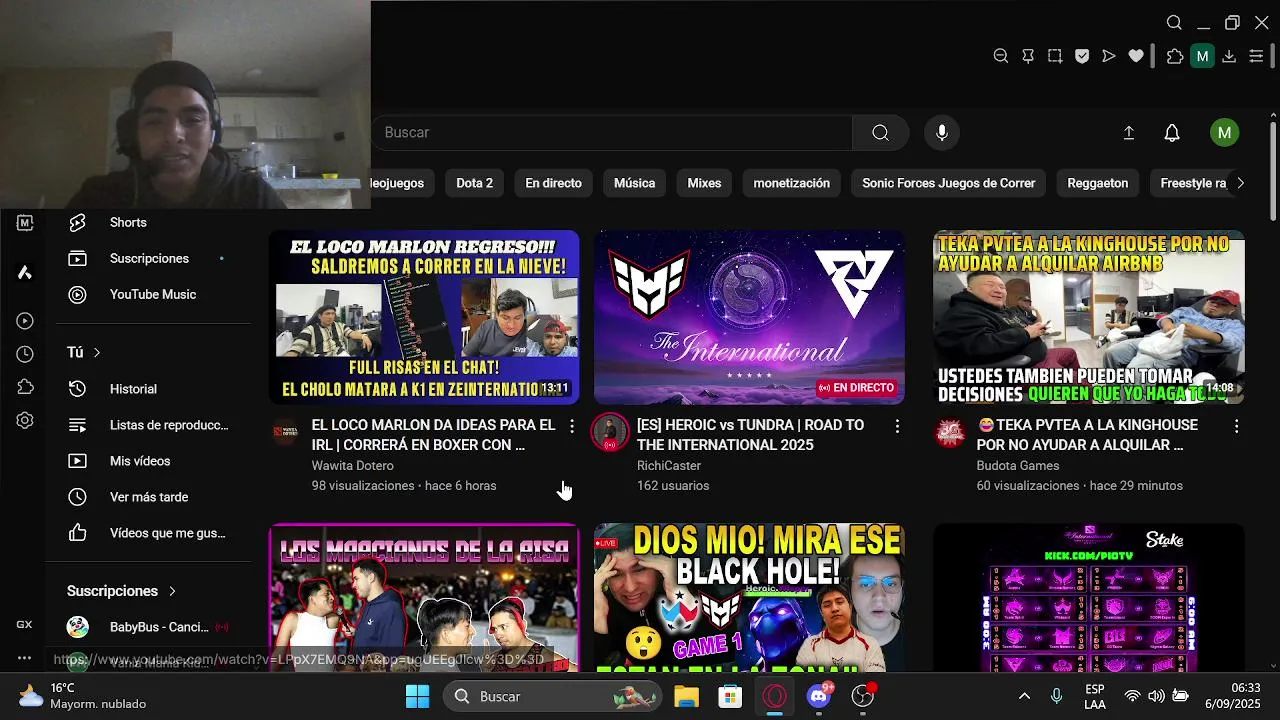Viewport: 1280px width, 720px height.
Task: Open Shorts in YouTube sidebar
Action: pyautogui.click(x=152, y=223)
